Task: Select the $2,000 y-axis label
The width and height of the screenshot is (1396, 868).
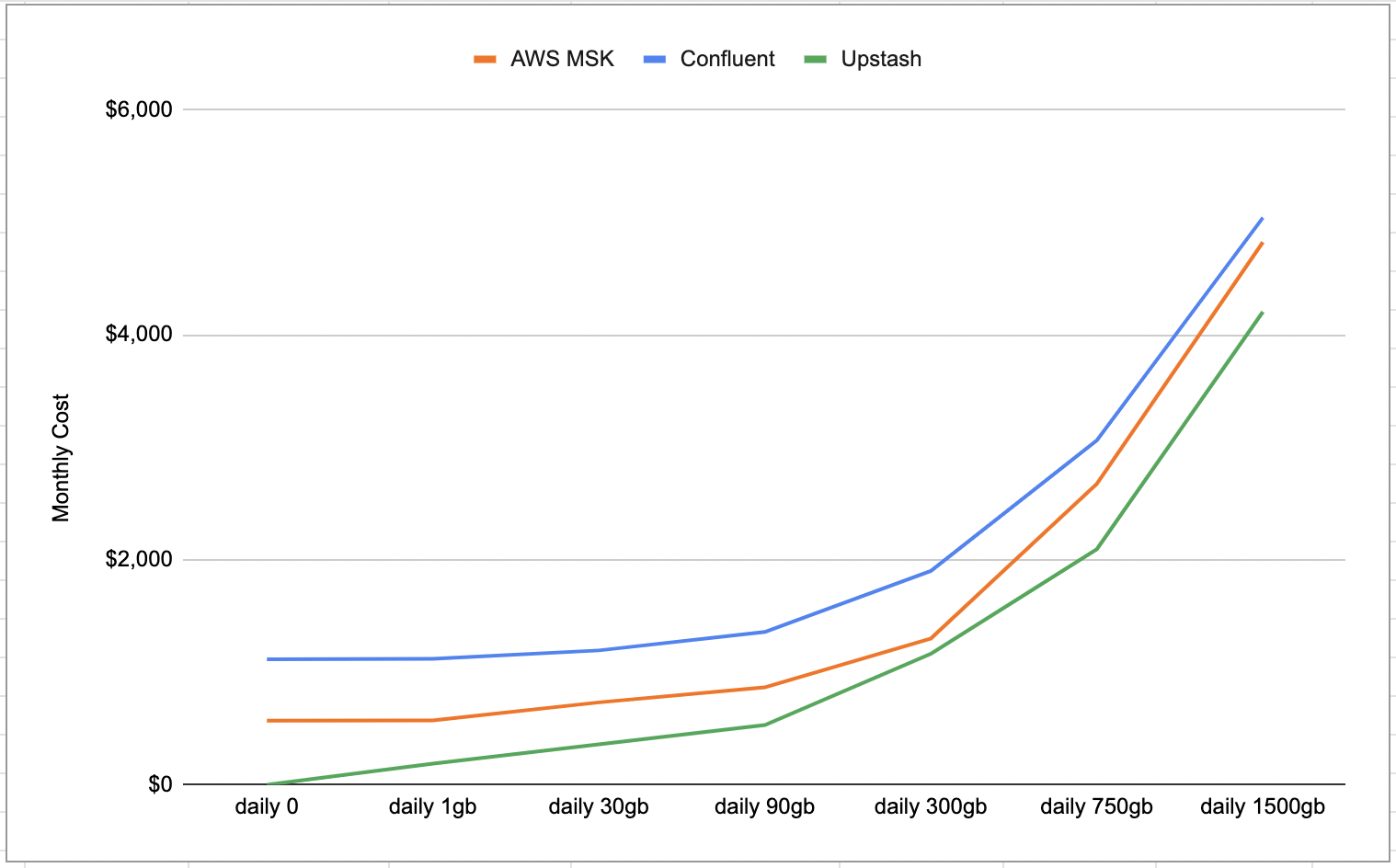Action: [x=139, y=559]
